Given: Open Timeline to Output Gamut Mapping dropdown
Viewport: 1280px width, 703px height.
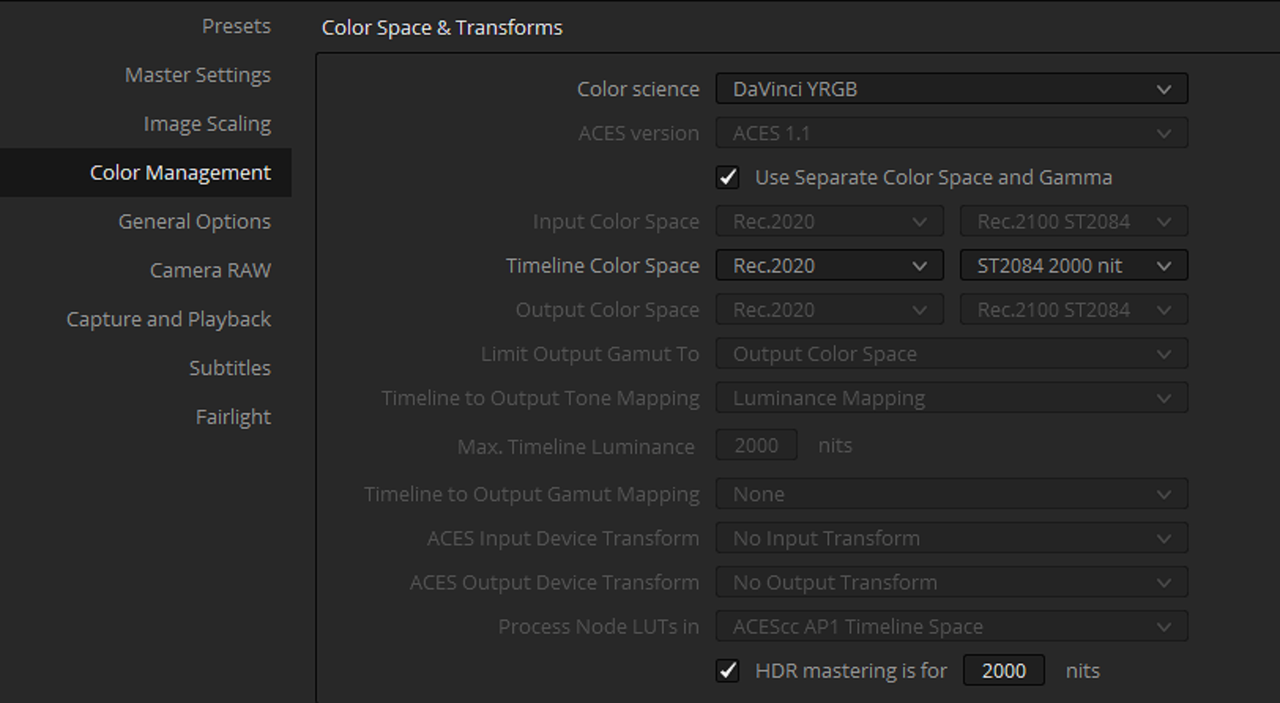Looking at the screenshot, I should click(x=952, y=494).
